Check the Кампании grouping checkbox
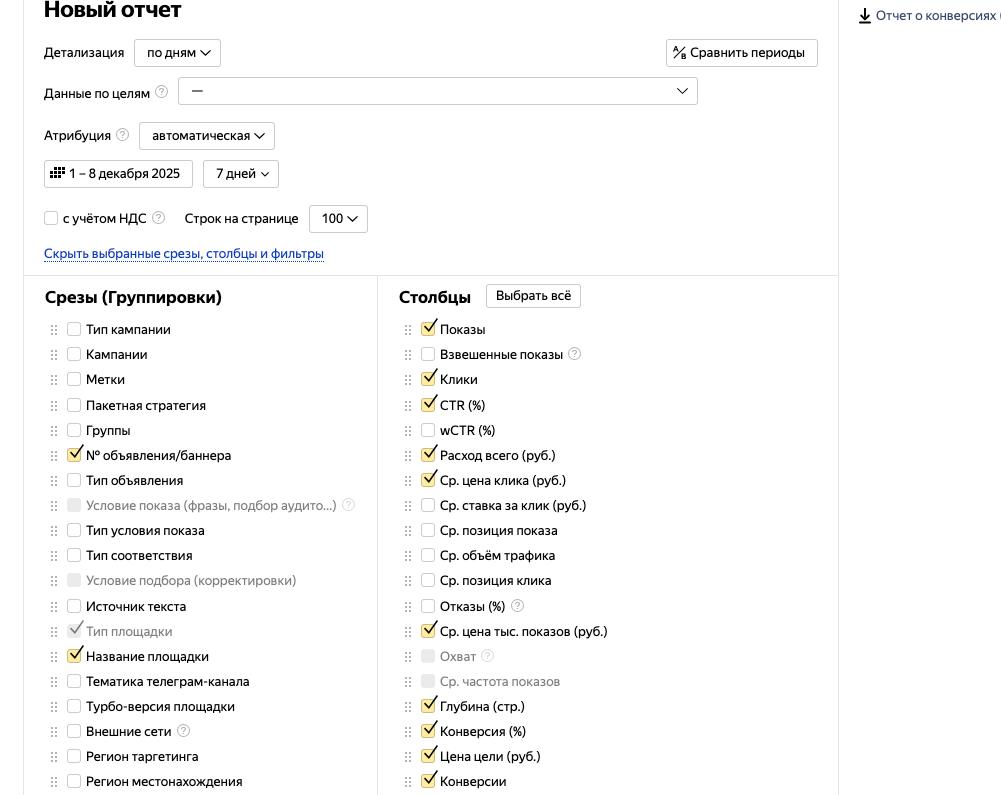The height and width of the screenshot is (795, 1001). point(74,354)
